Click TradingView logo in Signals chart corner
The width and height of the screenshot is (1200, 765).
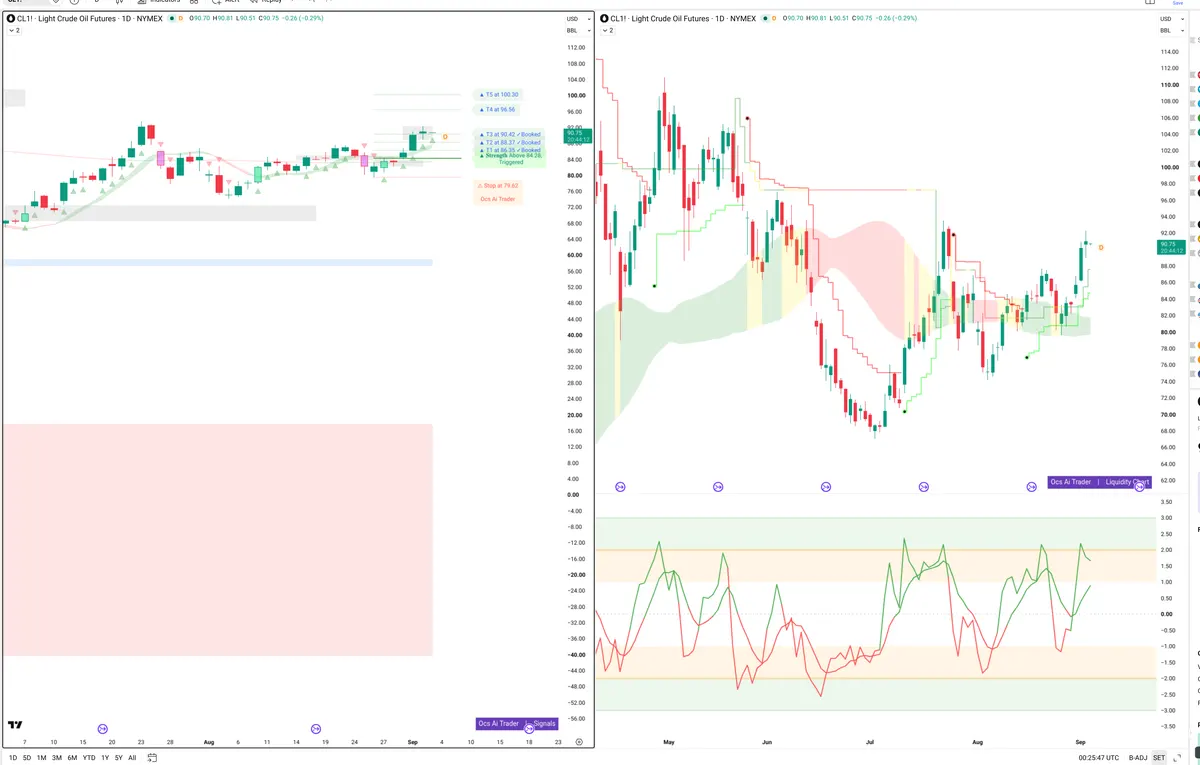coord(15,726)
